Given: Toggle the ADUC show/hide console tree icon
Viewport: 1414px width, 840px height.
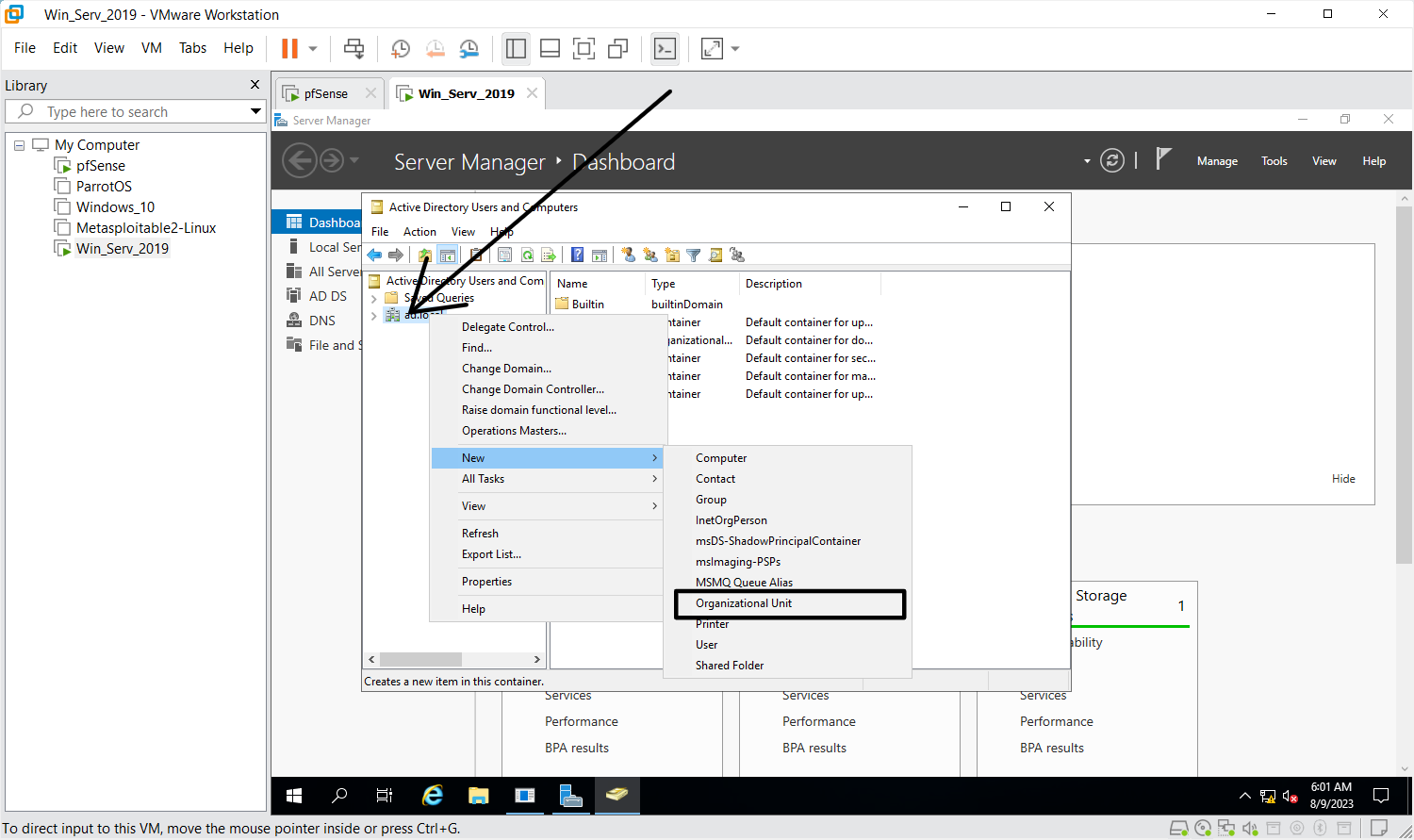Looking at the screenshot, I should pos(448,255).
